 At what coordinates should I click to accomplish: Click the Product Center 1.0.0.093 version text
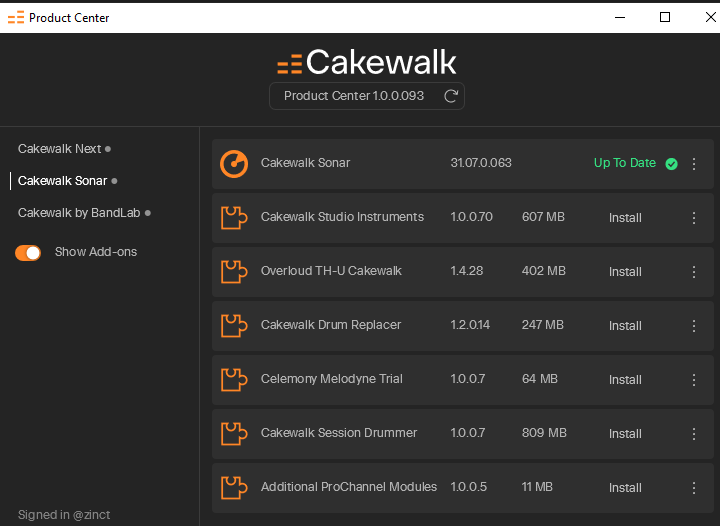click(354, 96)
